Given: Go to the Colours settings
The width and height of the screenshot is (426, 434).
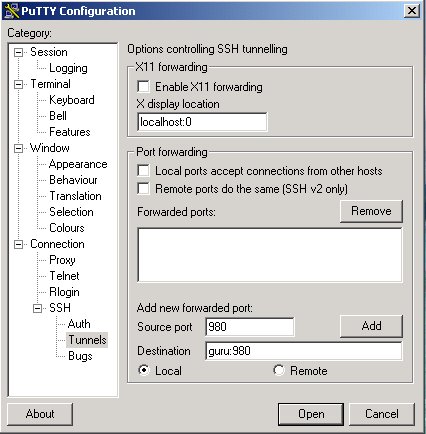Looking at the screenshot, I should pos(67,228).
